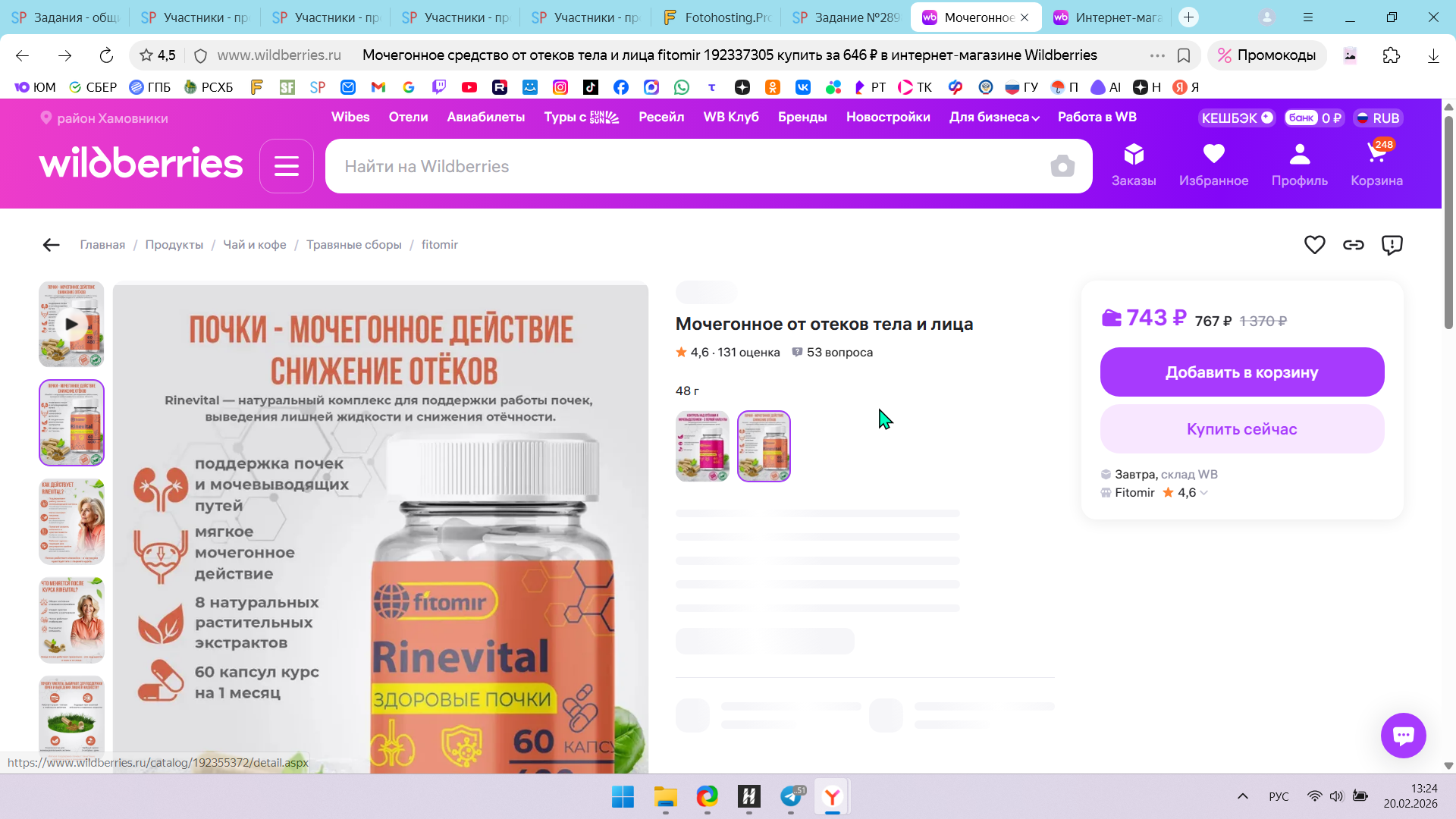This screenshot has width=1456, height=819.
Task: Expand Fitomir seller rating chevron
Action: point(1204,493)
